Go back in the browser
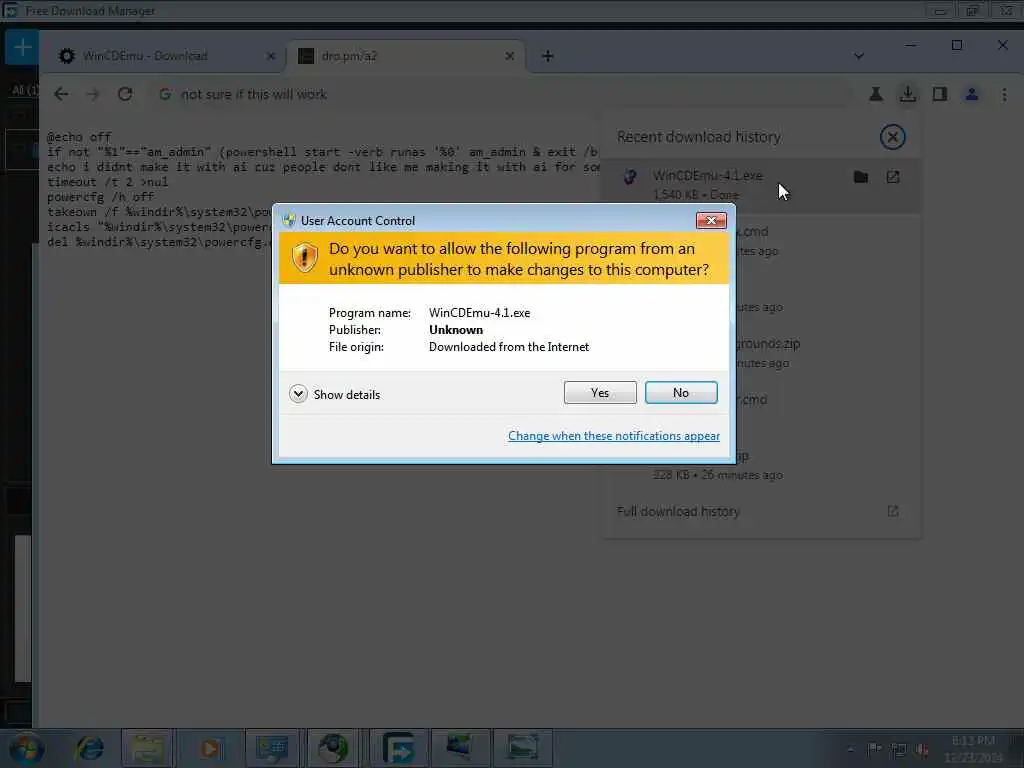Viewport: 1024px width, 768px height. coord(61,94)
